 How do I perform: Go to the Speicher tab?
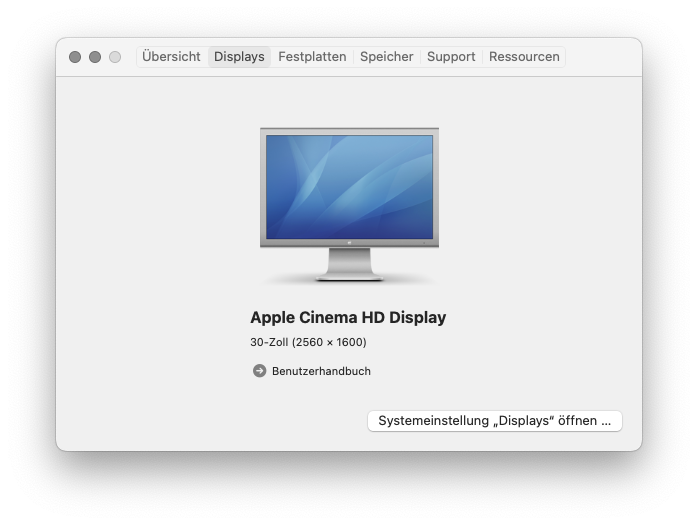386,57
